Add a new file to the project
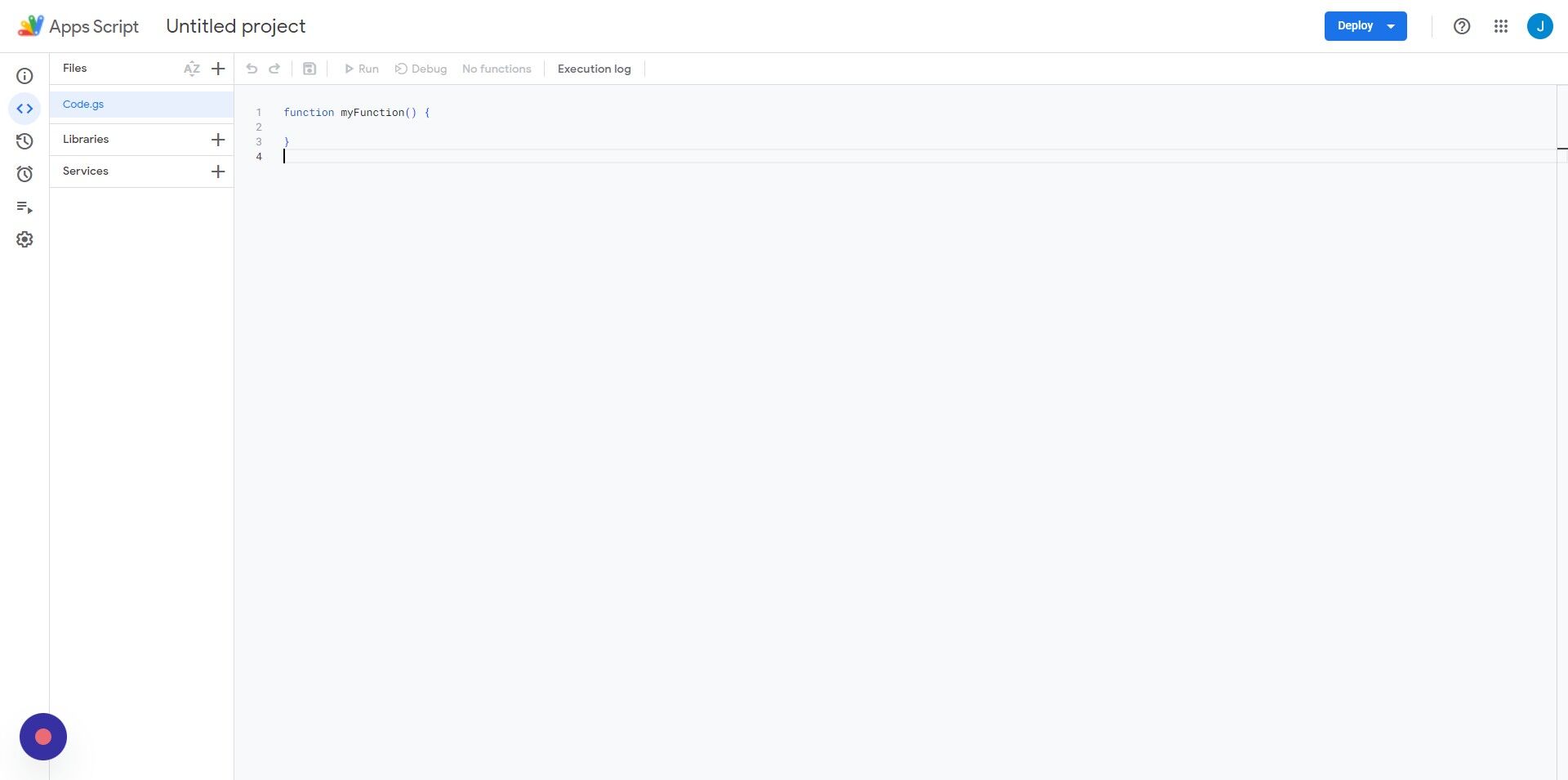The image size is (1568, 780). [217, 69]
